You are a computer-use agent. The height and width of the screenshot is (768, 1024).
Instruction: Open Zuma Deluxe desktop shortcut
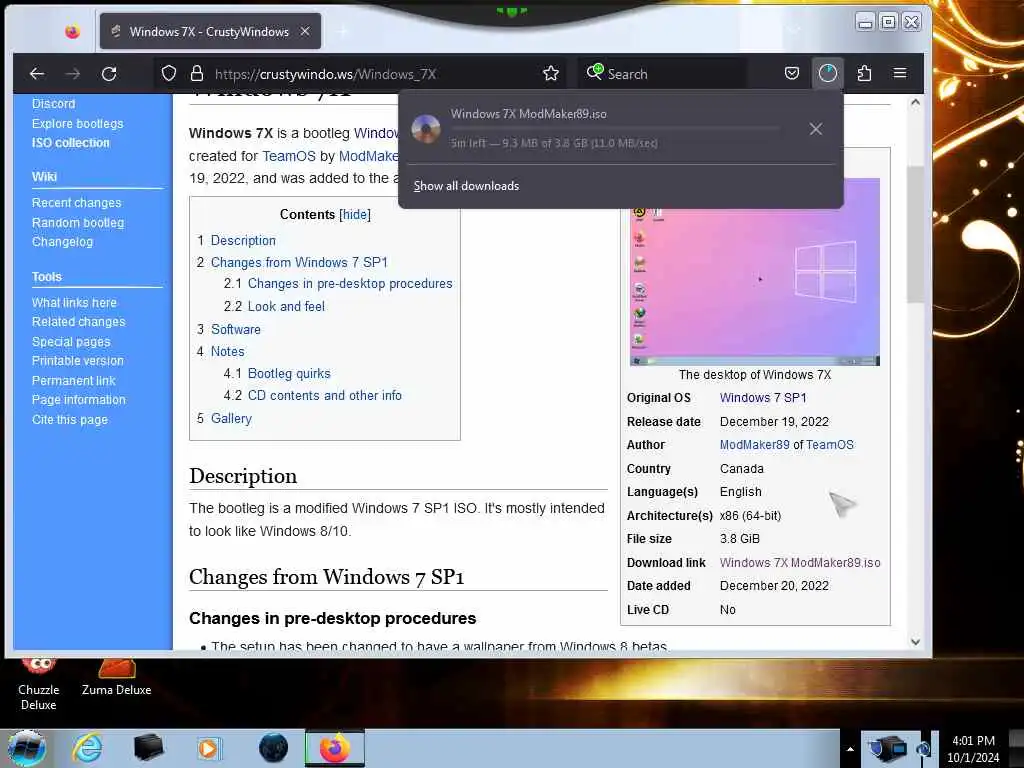[x=116, y=679]
